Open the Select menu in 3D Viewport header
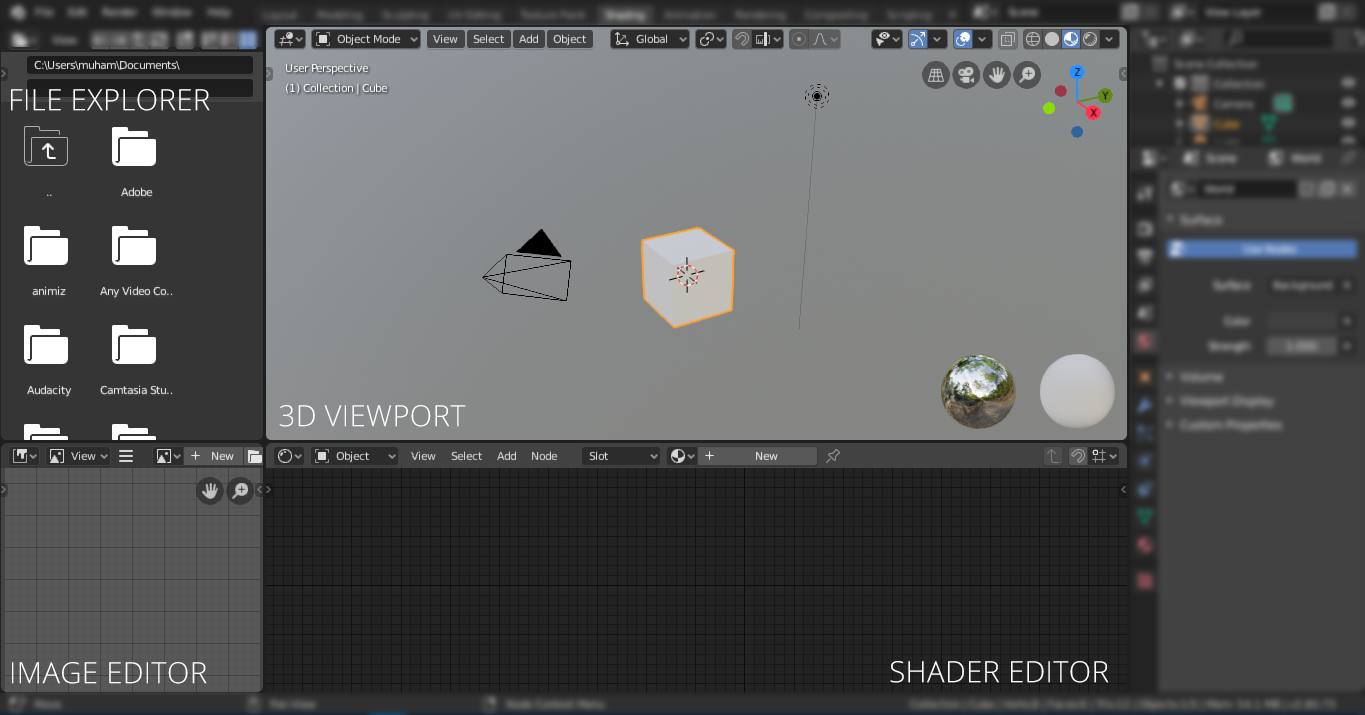 coord(488,39)
